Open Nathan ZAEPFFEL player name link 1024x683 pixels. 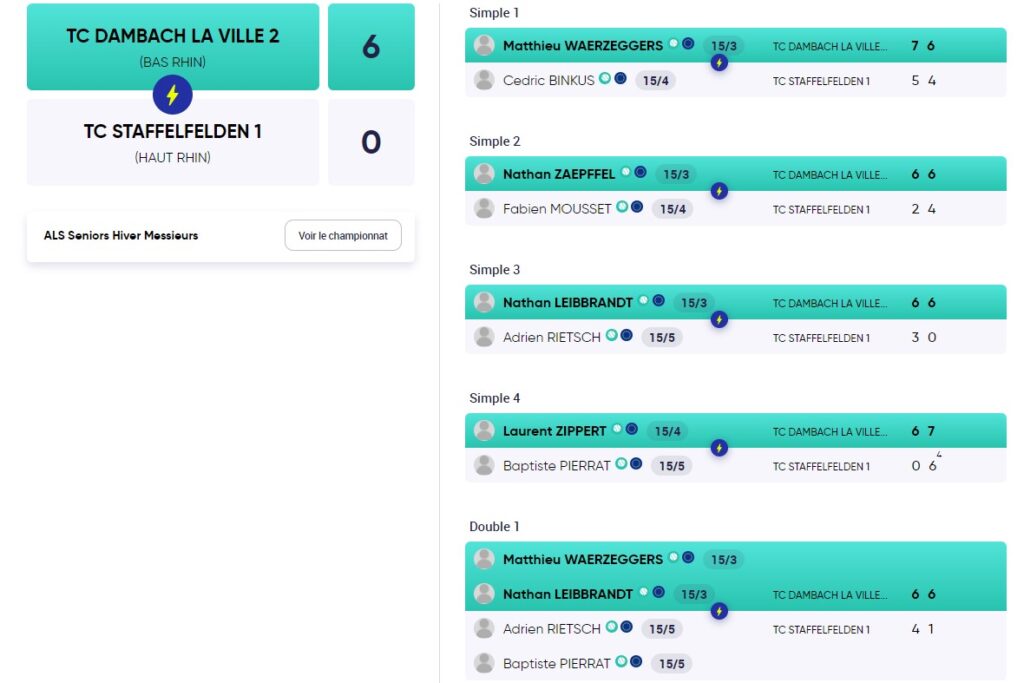pyautogui.click(x=559, y=174)
